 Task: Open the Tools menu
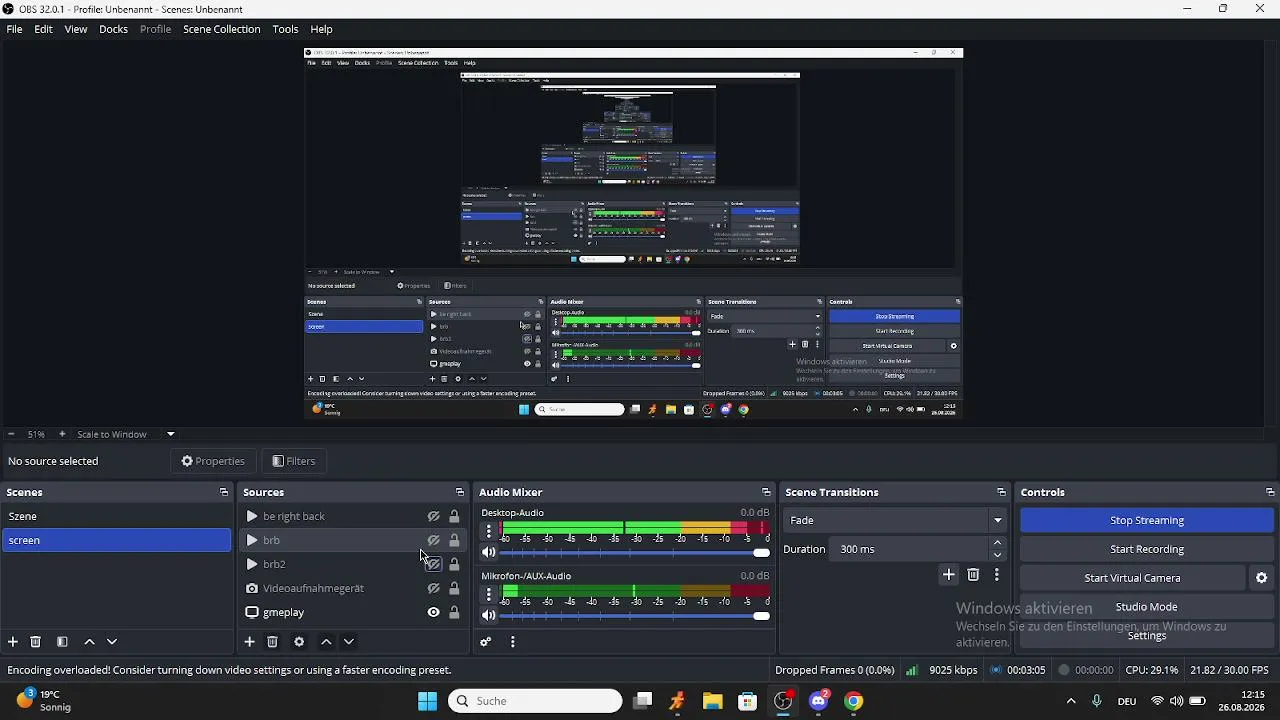point(285,29)
